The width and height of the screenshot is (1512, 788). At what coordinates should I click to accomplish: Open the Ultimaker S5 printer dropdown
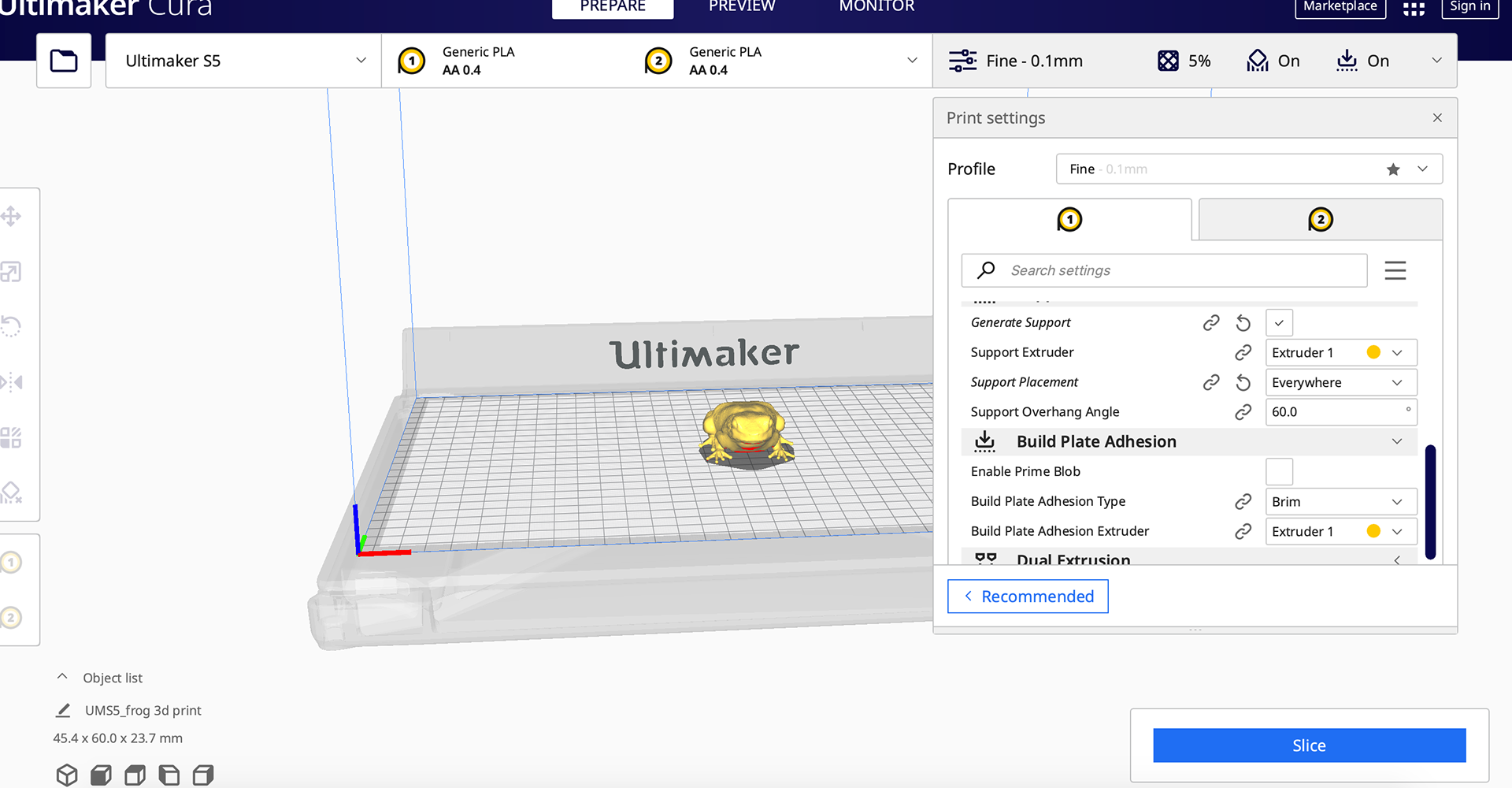[x=243, y=61]
